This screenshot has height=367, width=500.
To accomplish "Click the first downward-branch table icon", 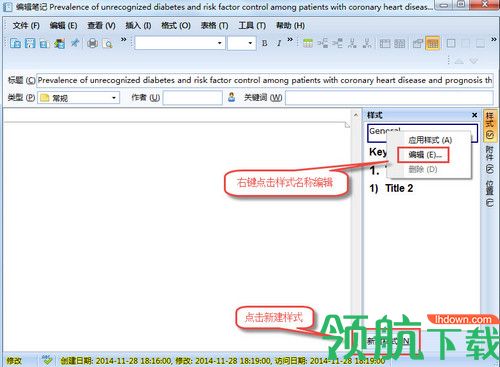I will pos(352,43).
